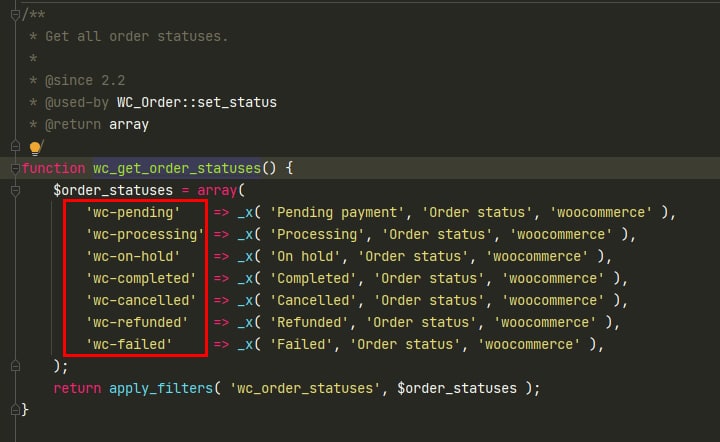Click $order_statuses in the assignment line
The width and height of the screenshot is (720, 442).
tap(113, 190)
